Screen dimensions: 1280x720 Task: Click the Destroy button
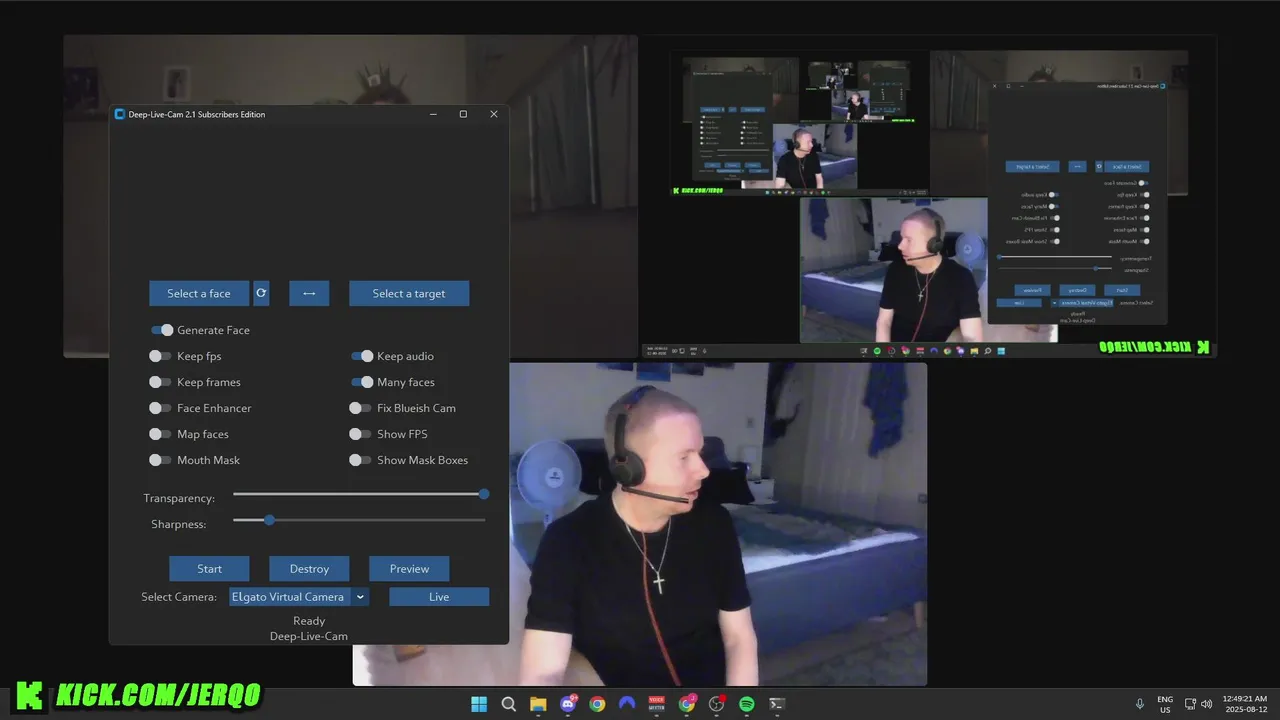pos(309,569)
